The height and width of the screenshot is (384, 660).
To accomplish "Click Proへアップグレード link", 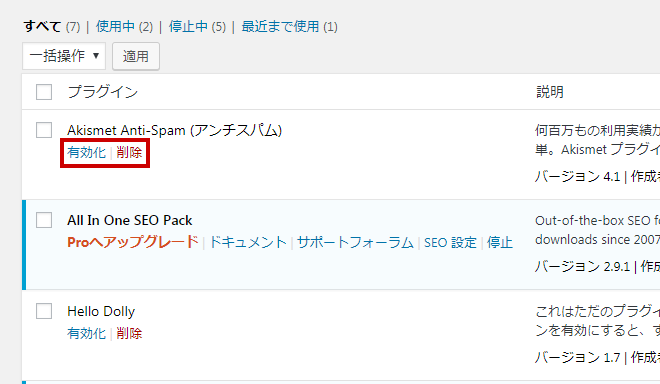I will tap(133, 242).
